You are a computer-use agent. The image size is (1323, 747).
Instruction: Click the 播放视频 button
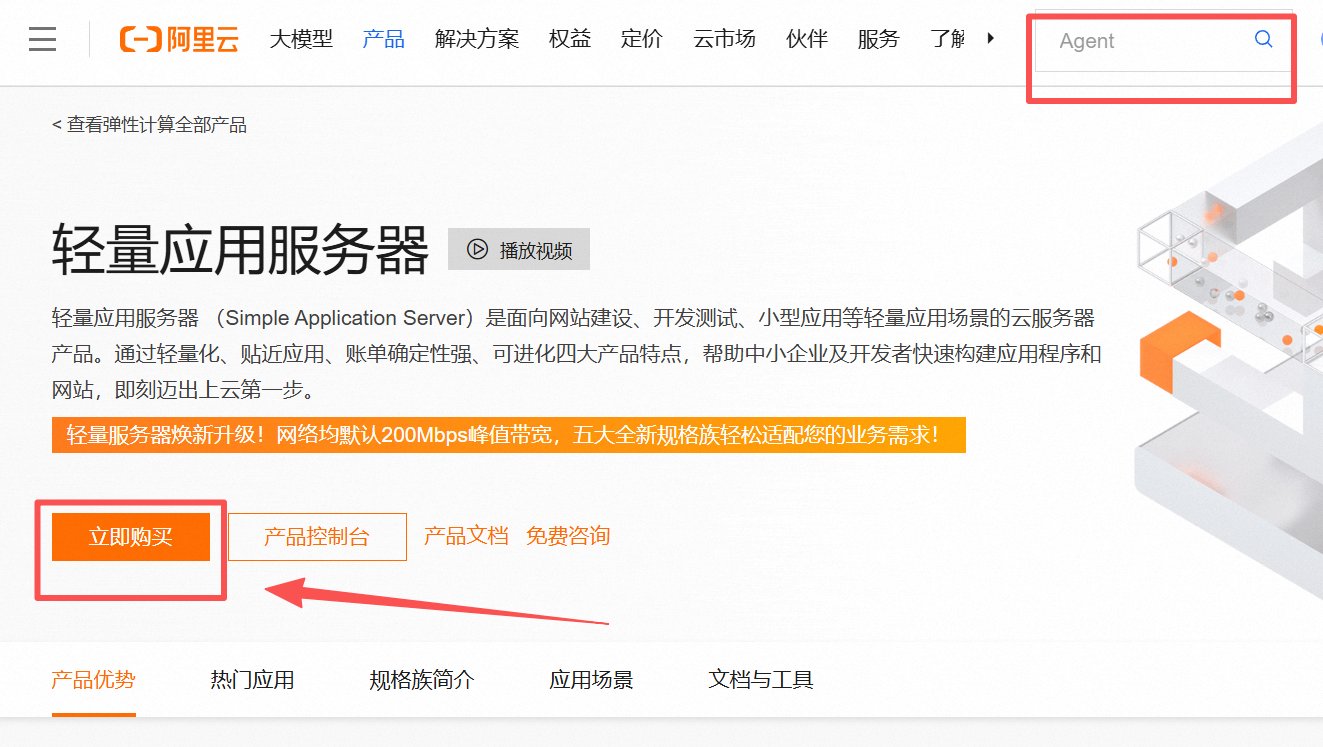pyautogui.click(x=519, y=249)
